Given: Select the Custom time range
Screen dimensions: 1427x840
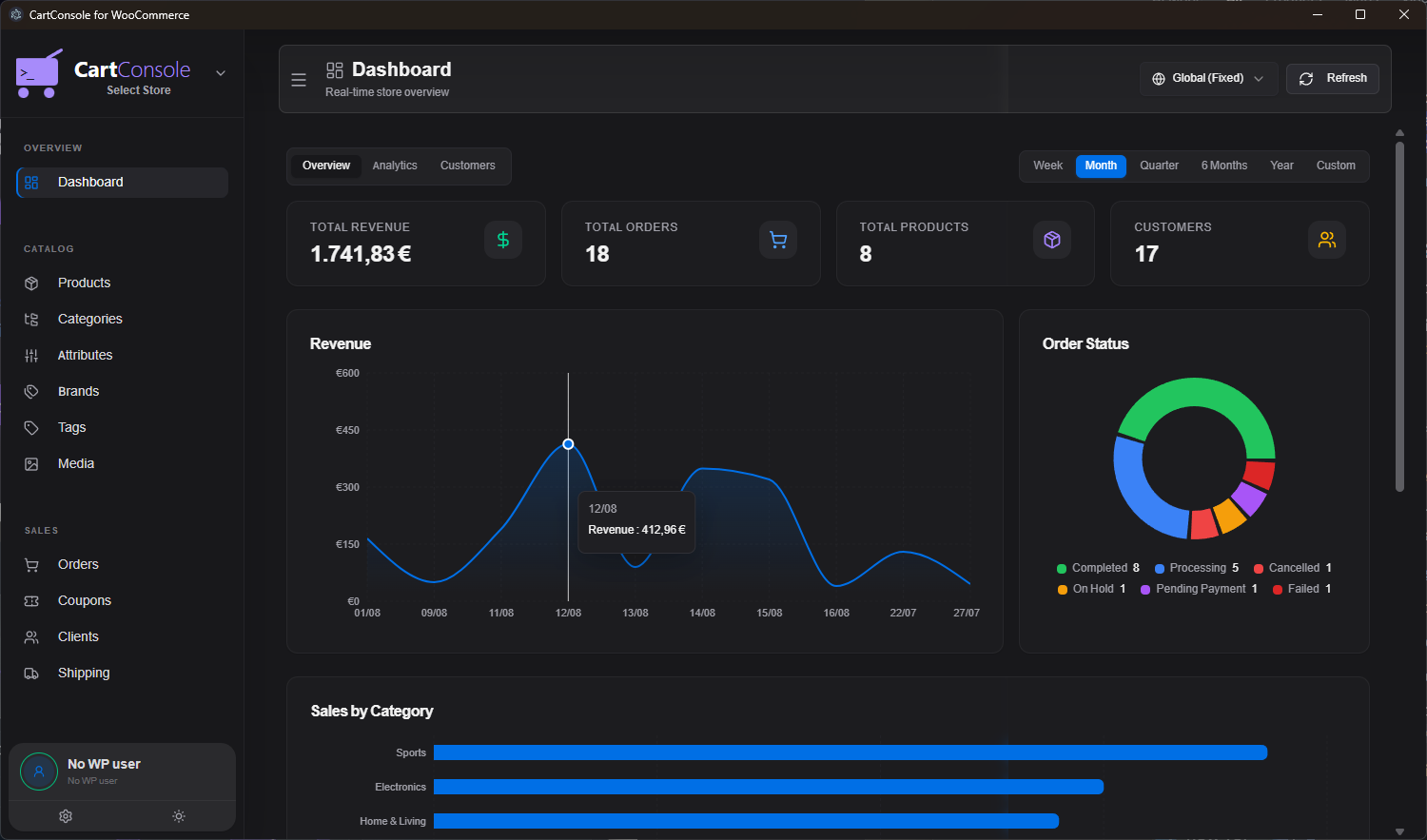Looking at the screenshot, I should coord(1336,166).
